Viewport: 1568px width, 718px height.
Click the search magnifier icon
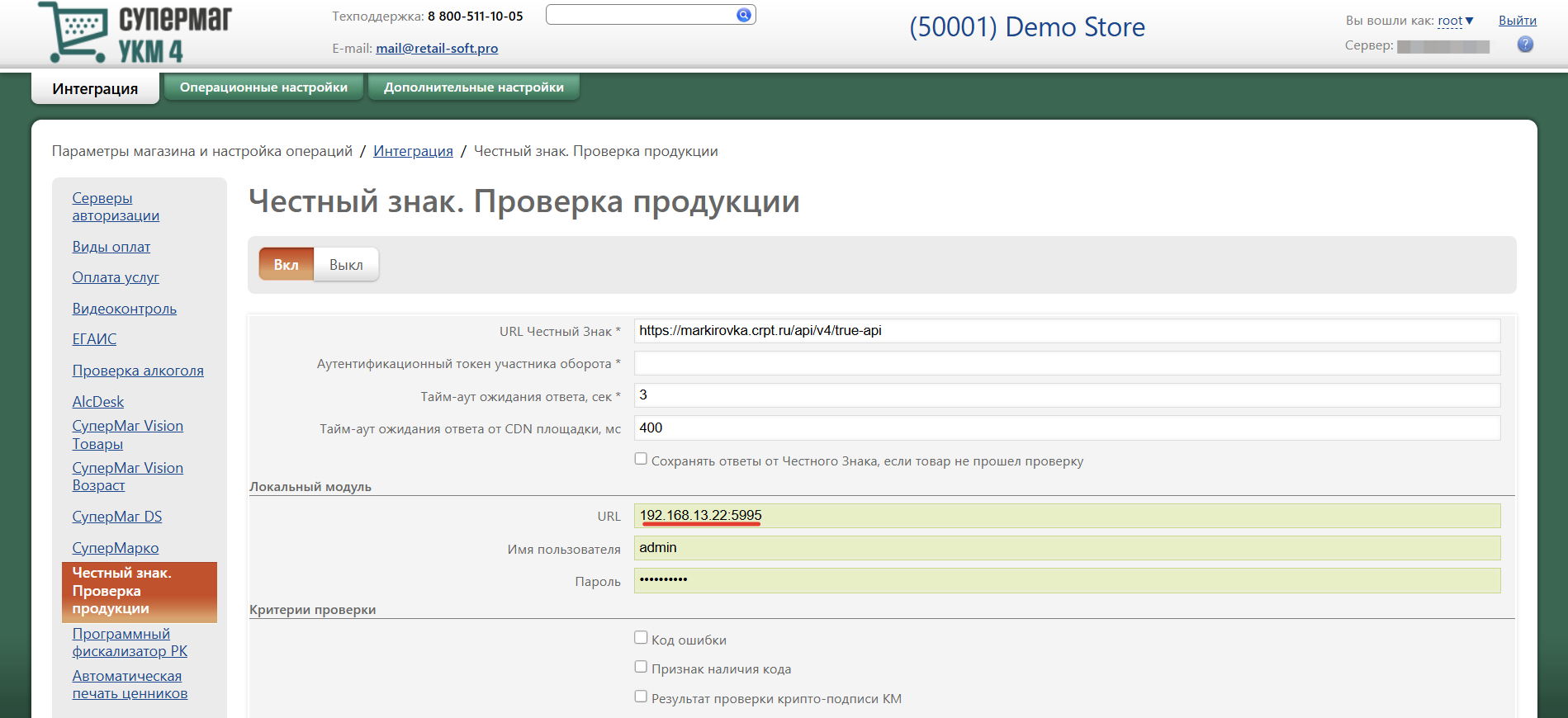pyautogui.click(x=744, y=15)
